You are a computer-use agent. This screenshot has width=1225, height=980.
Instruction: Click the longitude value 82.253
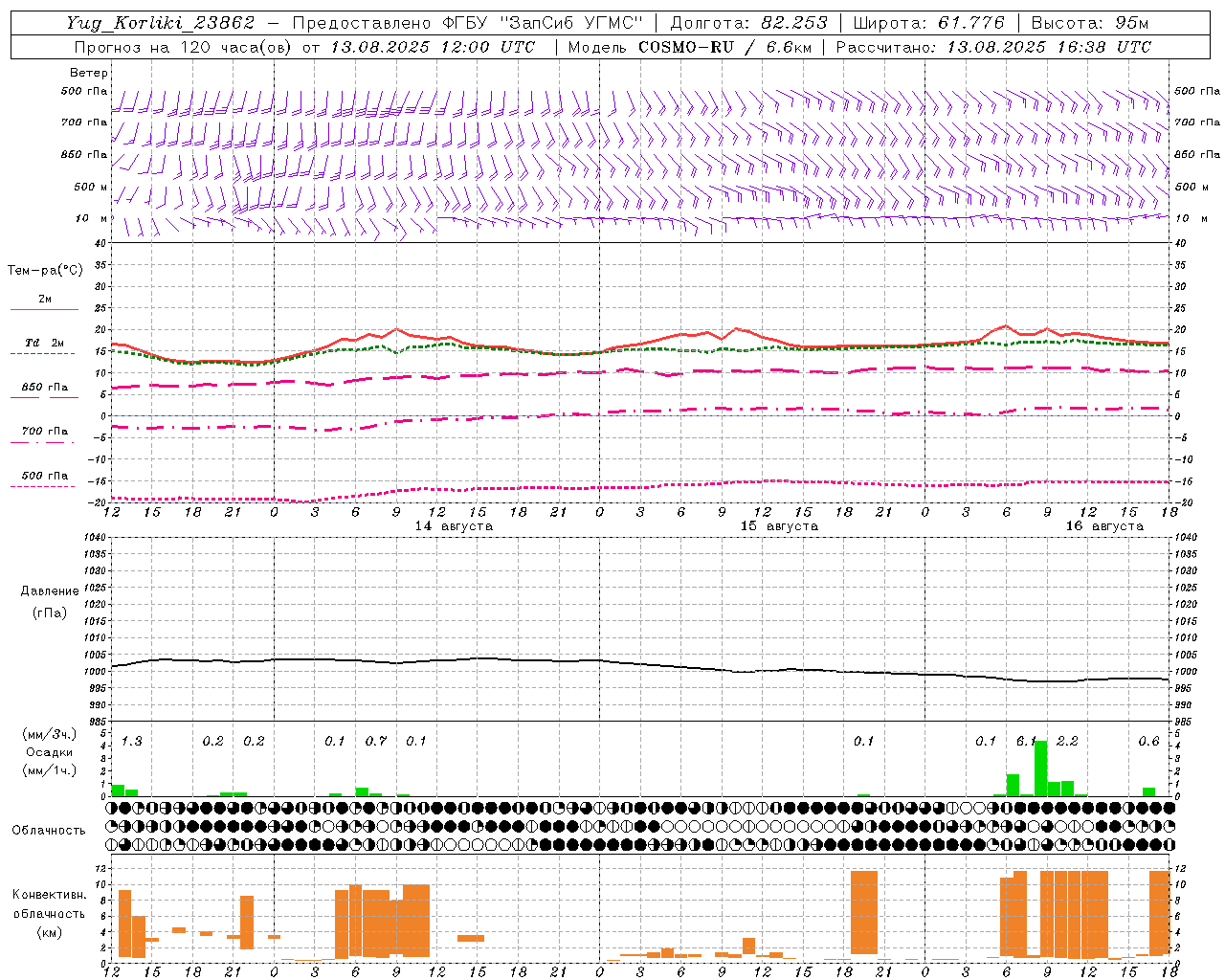[794, 23]
